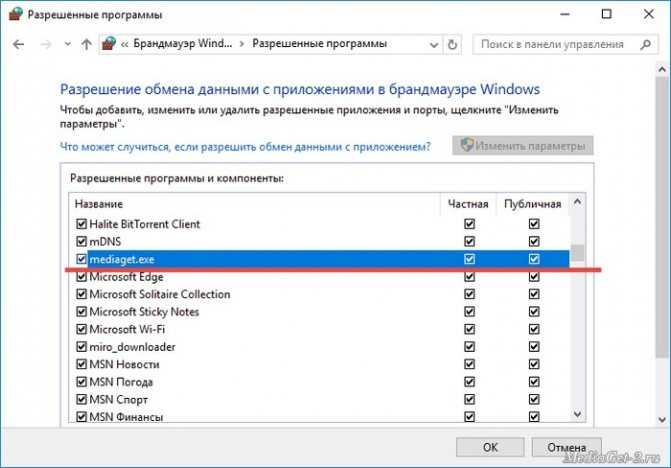Toggle Microsoft Edge name checkbox
Screen dimensions: 671x468
click(x=81, y=277)
